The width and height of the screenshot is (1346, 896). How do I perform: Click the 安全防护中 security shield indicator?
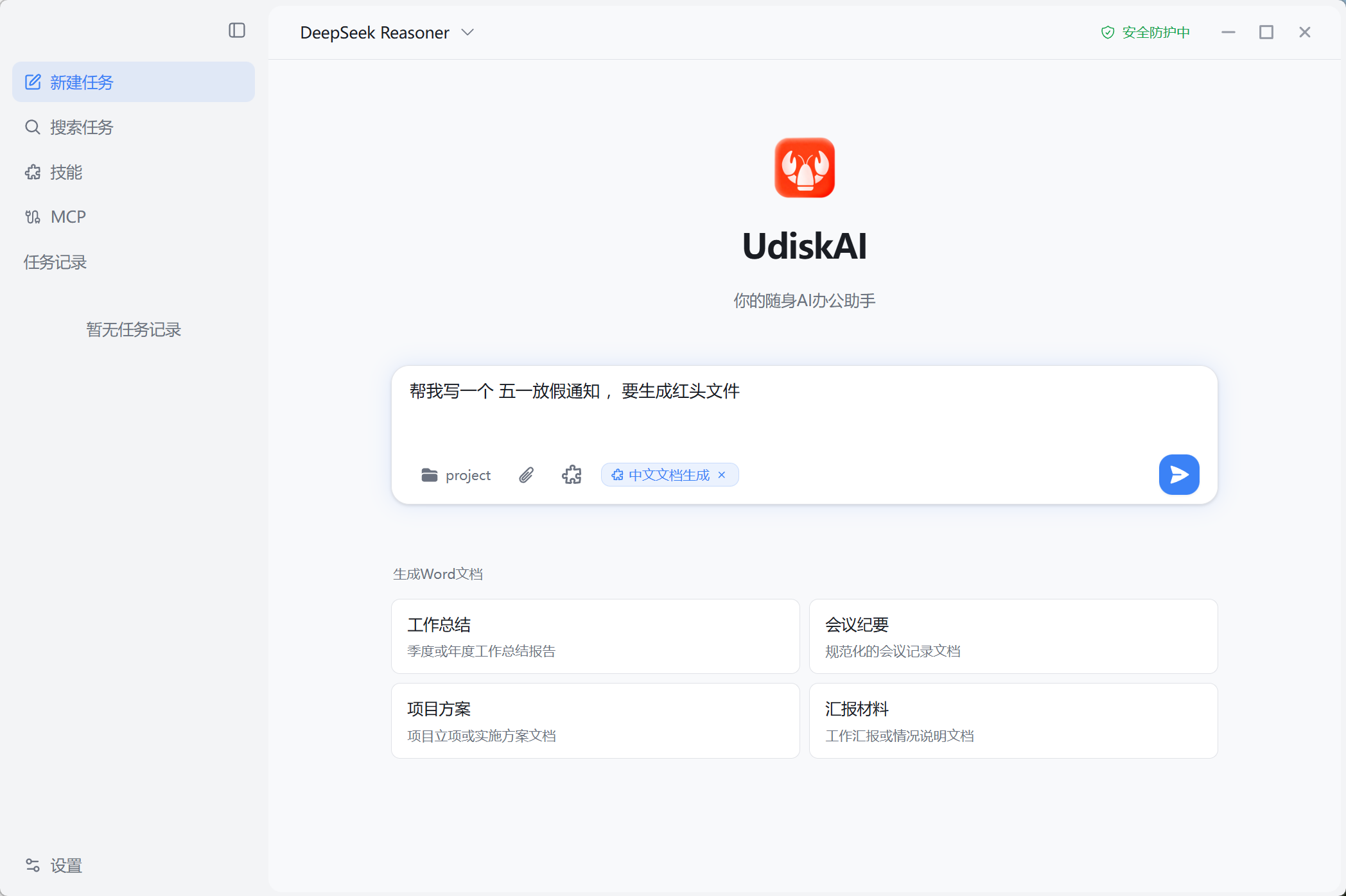point(1146,32)
